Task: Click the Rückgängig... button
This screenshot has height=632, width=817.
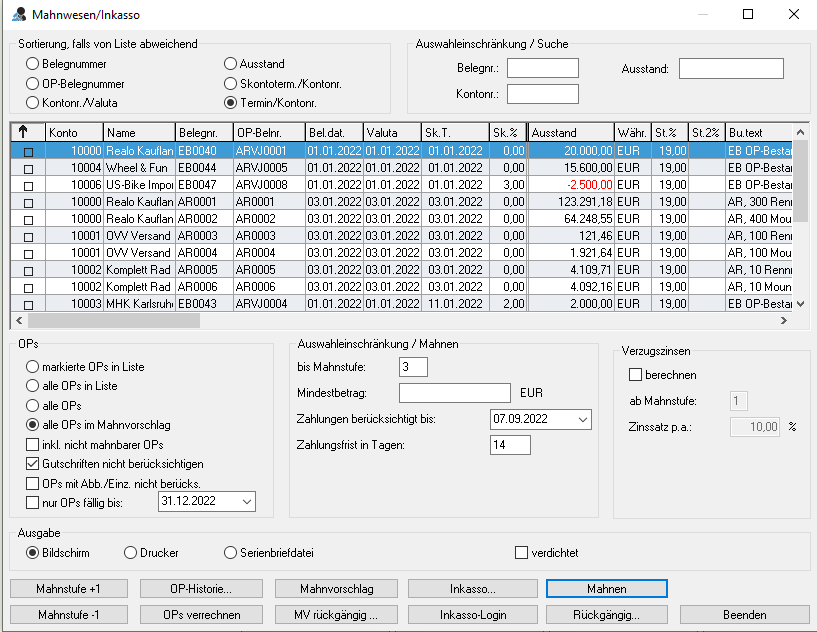Action: 606,615
